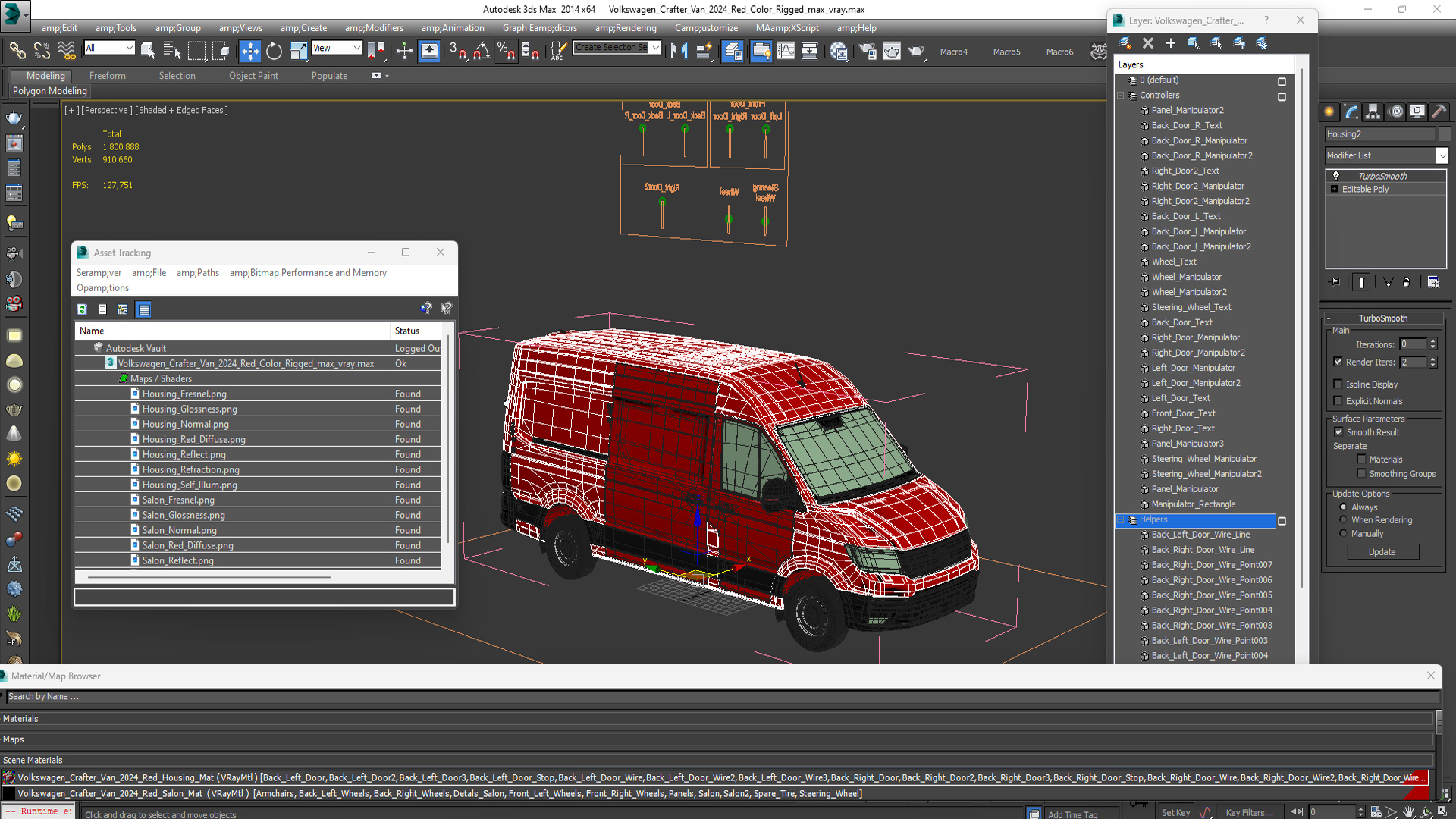The width and height of the screenshot is (1456, 819).
Task: Click Polygon Modeling panel button
Action: [50, 91]
